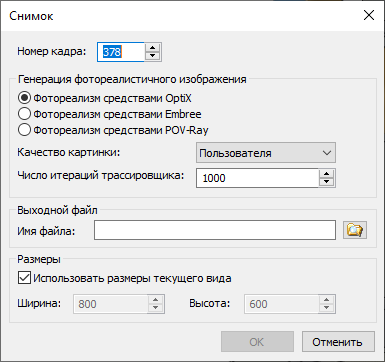This screenshot has width=385, height=362.
Task: Click the Высота up arrow
Action: point(327,300)
